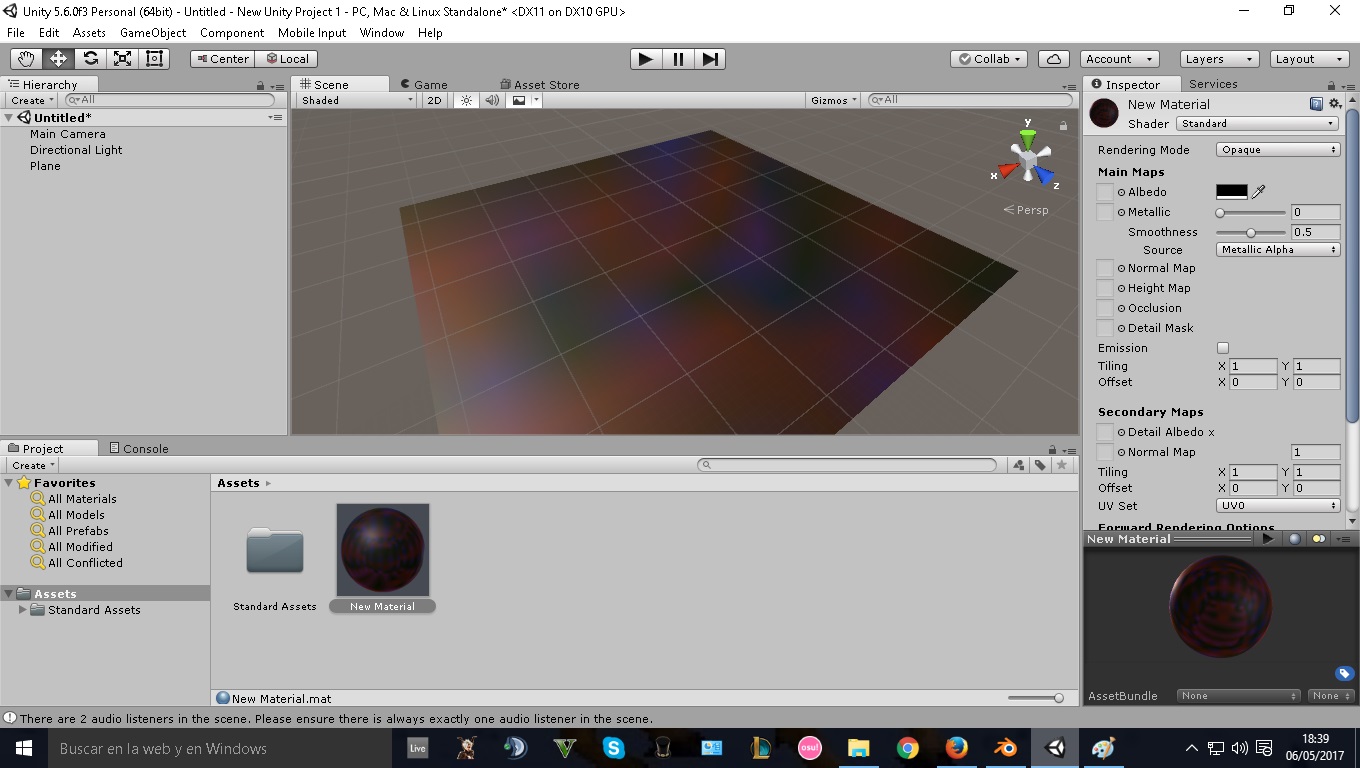Open the black Albedo color swatch
The height and width of the screenshot is (768, 1360).
(x=1232, y=192)
